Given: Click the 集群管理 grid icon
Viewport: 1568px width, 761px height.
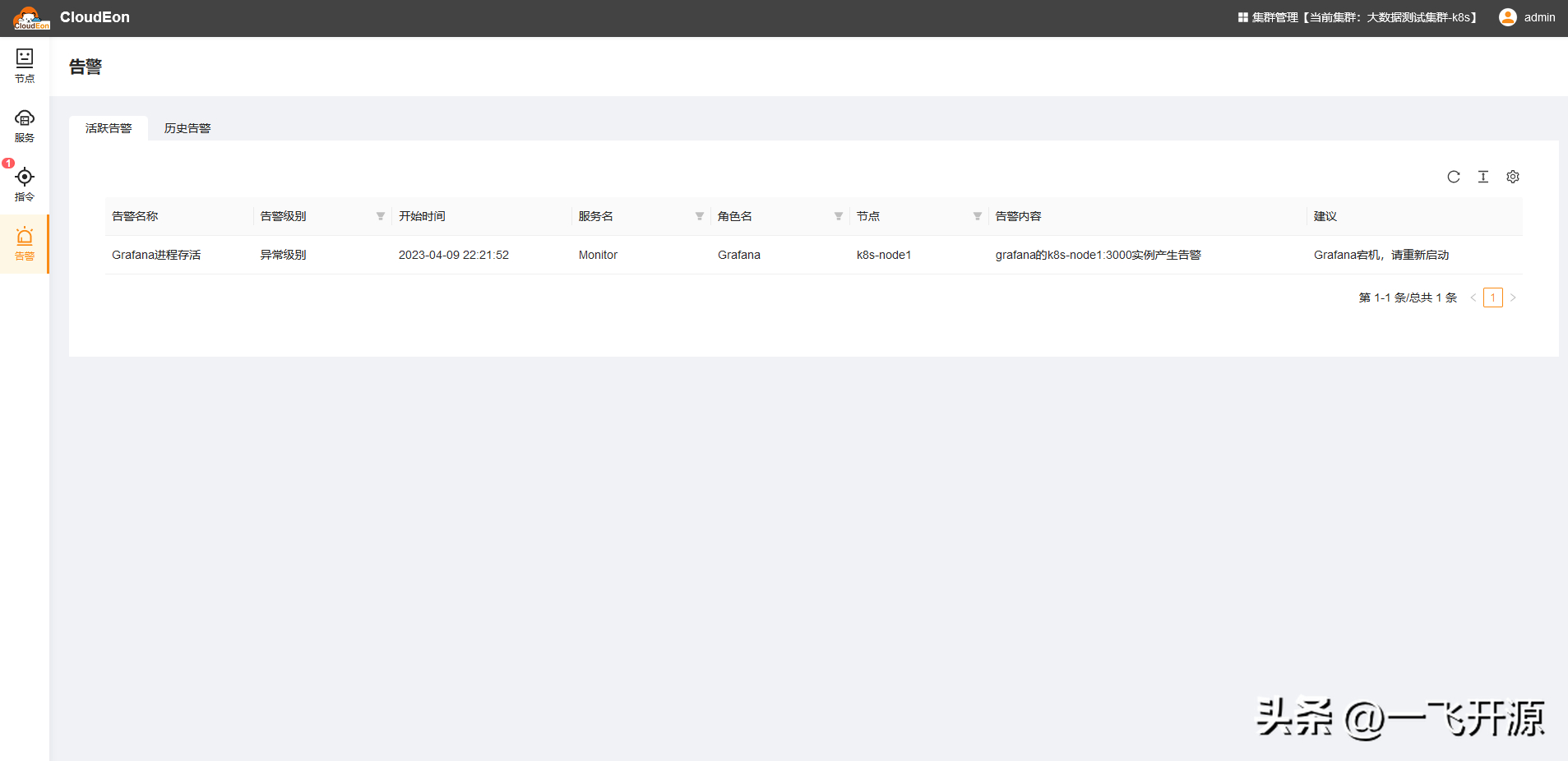Looking at the screenshot, I should click(x=1243, y=17).
